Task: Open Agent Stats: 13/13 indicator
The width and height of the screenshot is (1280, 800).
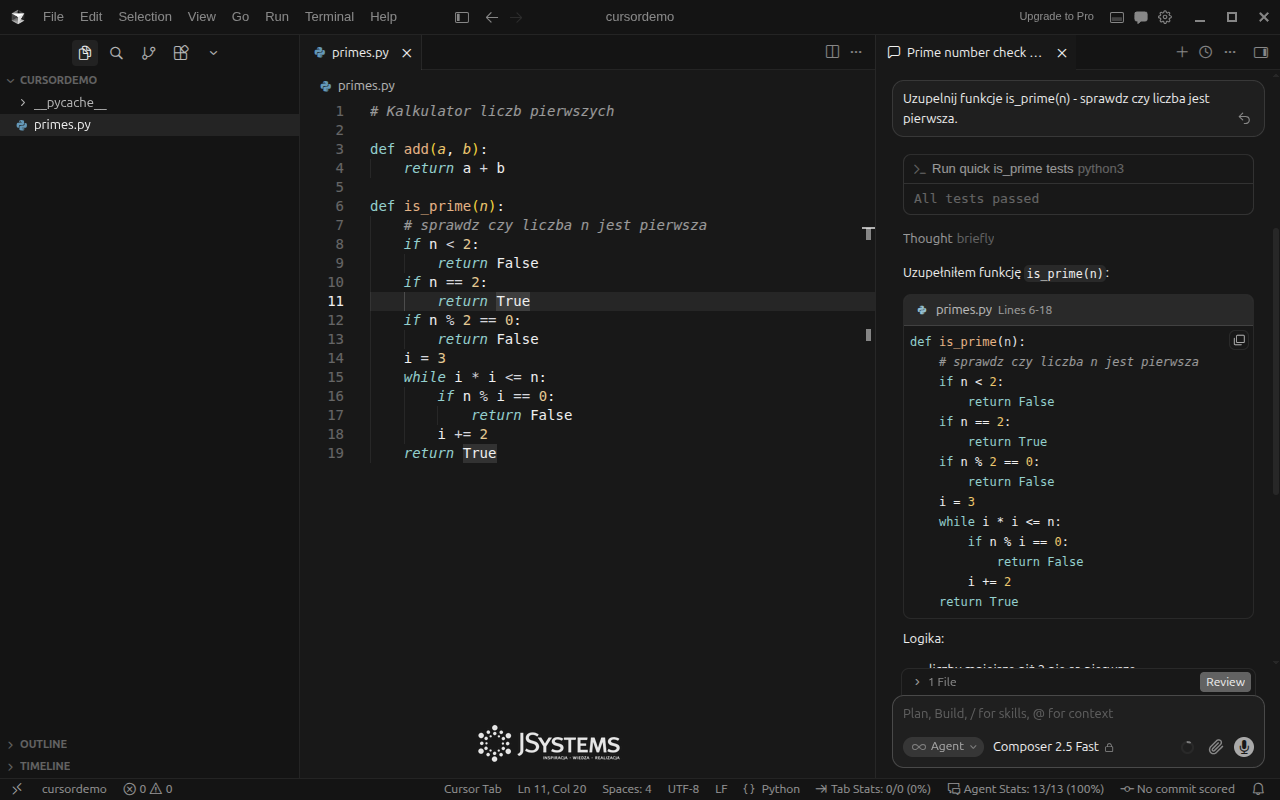Action: [x=1025, y=789]
